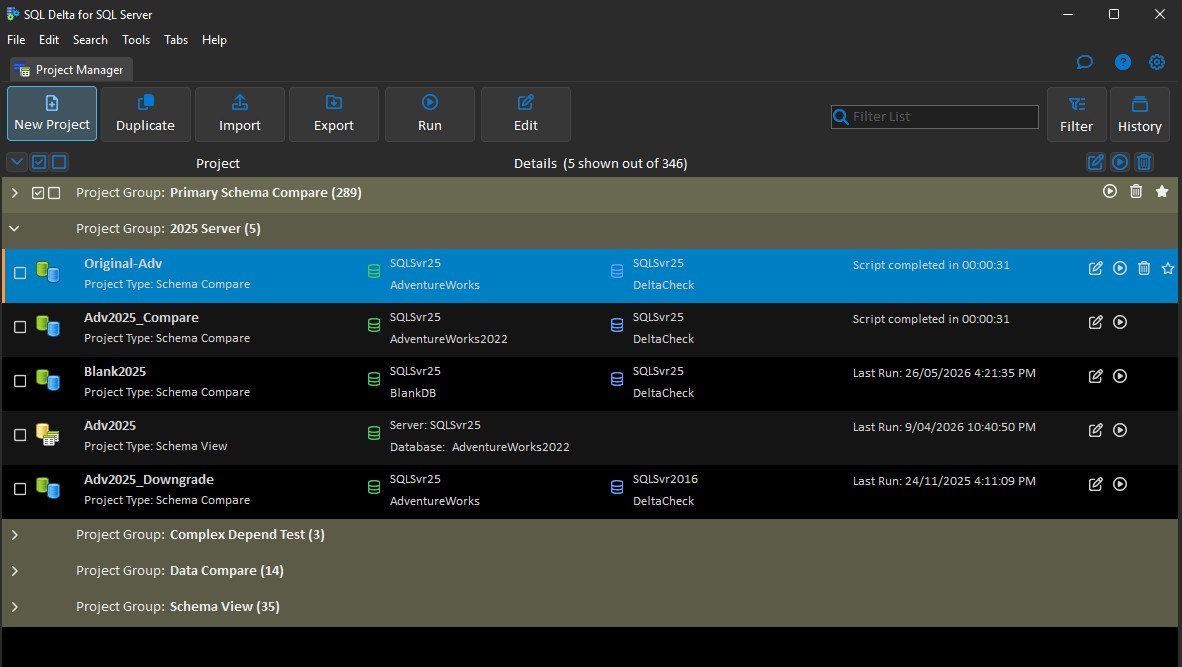This screenshot has height=667, width=1182.
Task: Click the header delete selected trash icon
Action: pyautogui.click(x=1144, y=162)
